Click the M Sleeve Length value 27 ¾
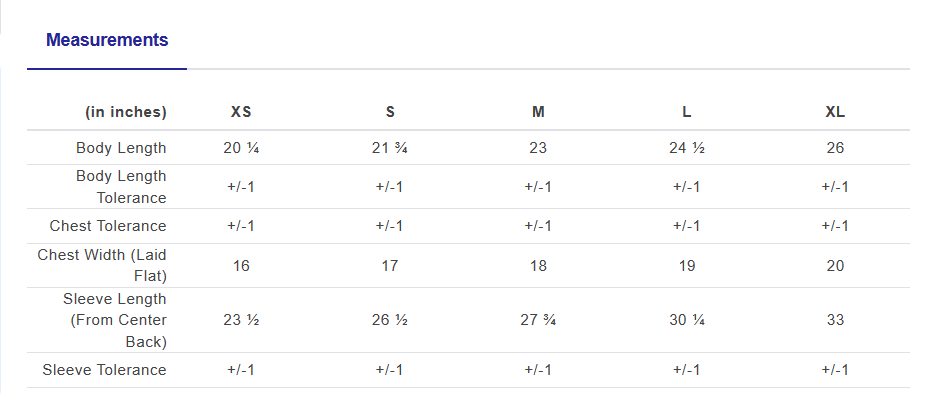941x414 pixels. tap(538, 320)
